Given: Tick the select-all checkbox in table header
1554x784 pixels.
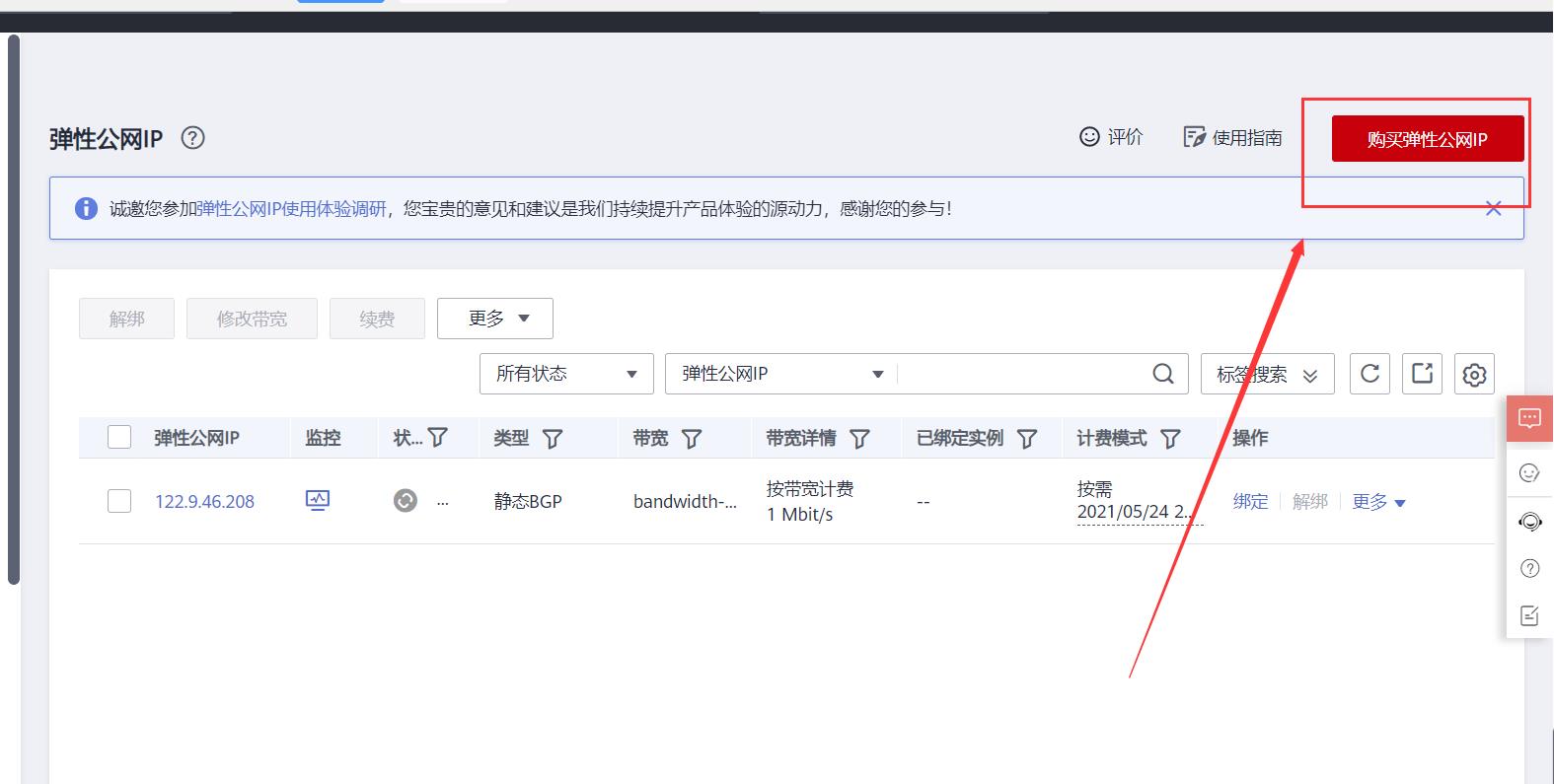Looking at the screenshot, I should click(119, 437).
